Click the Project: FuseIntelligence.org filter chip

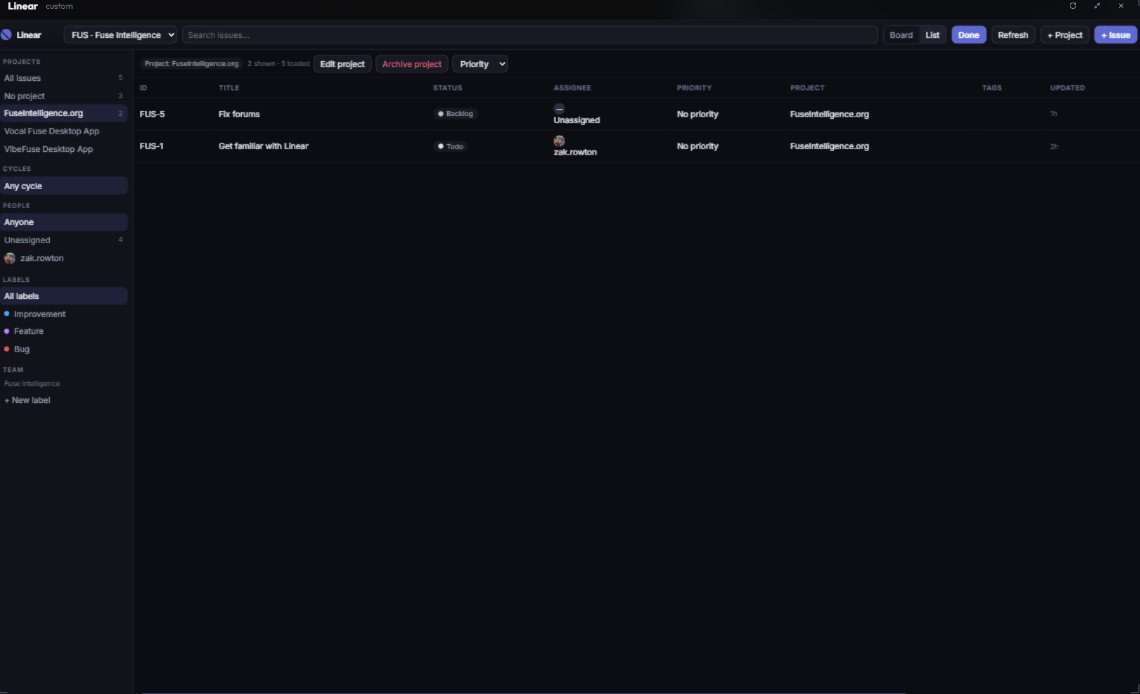pos(191,64)
